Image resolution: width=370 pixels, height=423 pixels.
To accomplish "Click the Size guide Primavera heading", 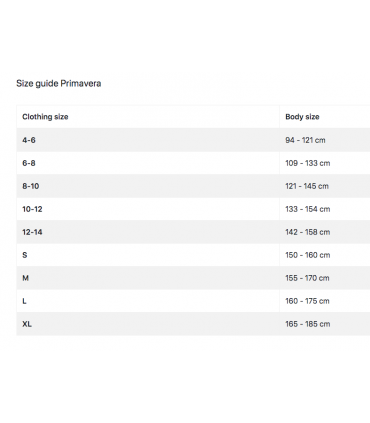I will [59, 83].
